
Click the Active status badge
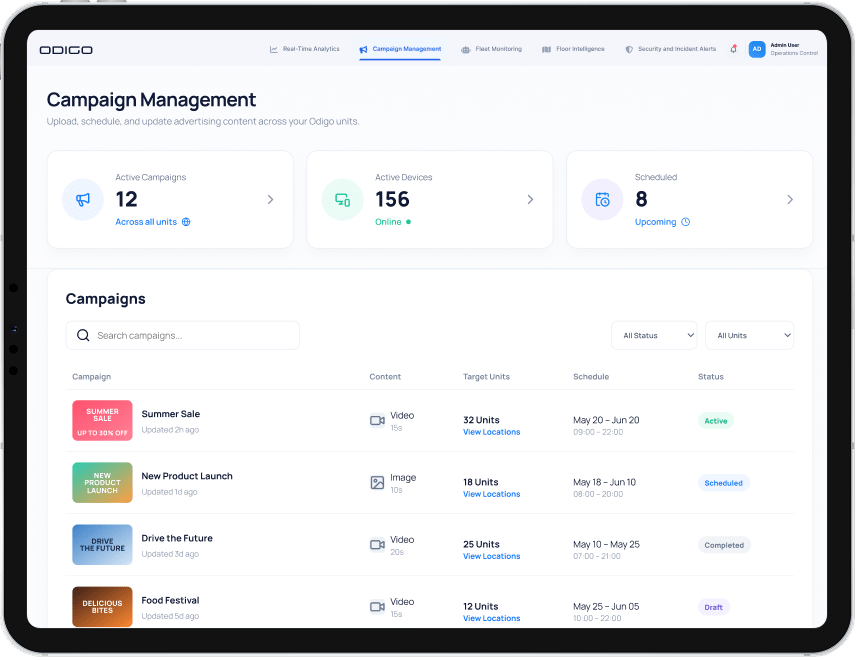pos(716,421)
